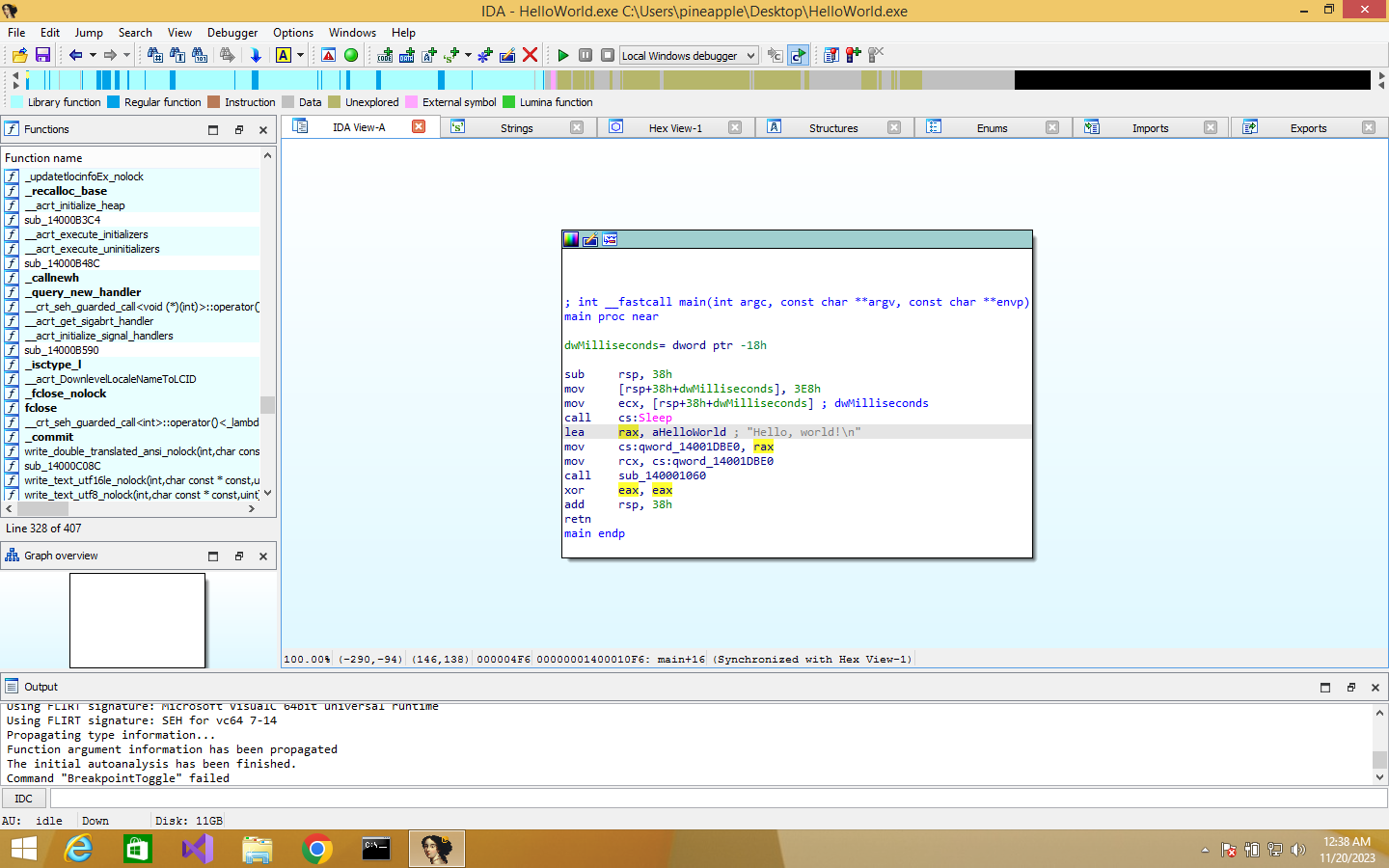
Task: Open Visual Studio from the taskbar
Action: point(198,849)
